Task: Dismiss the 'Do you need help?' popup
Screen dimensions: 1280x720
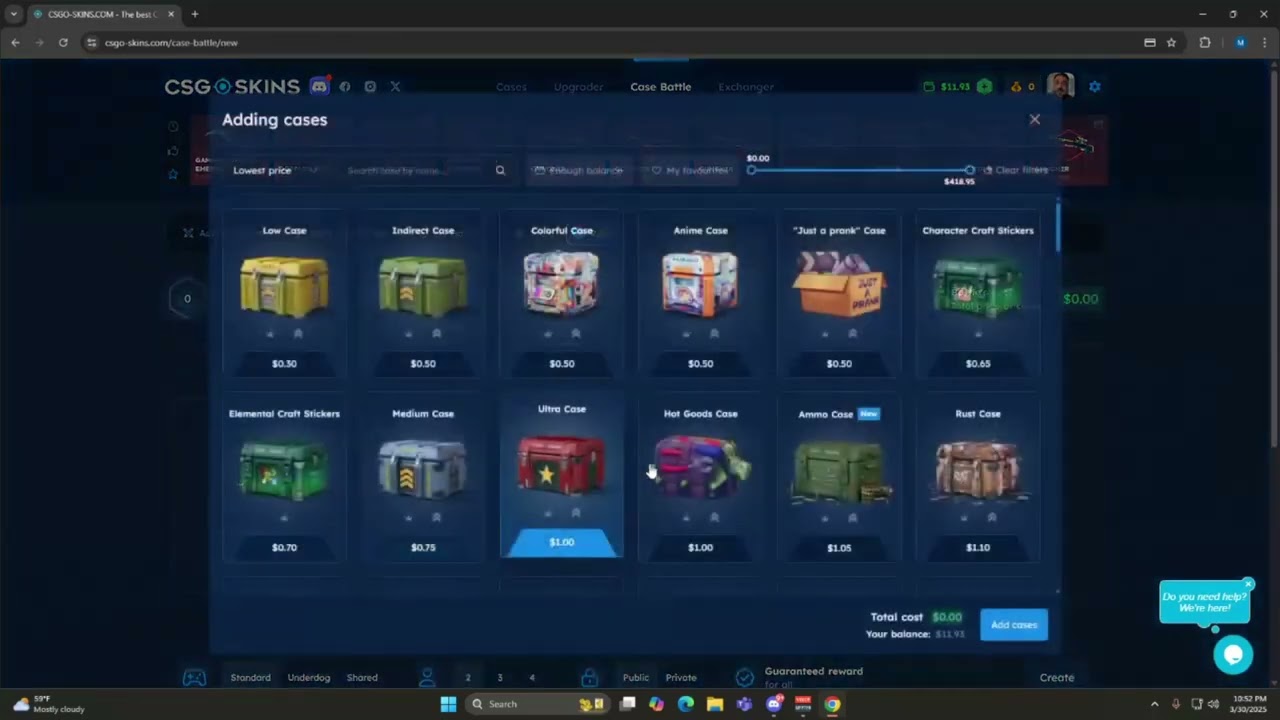Action: (1248, 584)
